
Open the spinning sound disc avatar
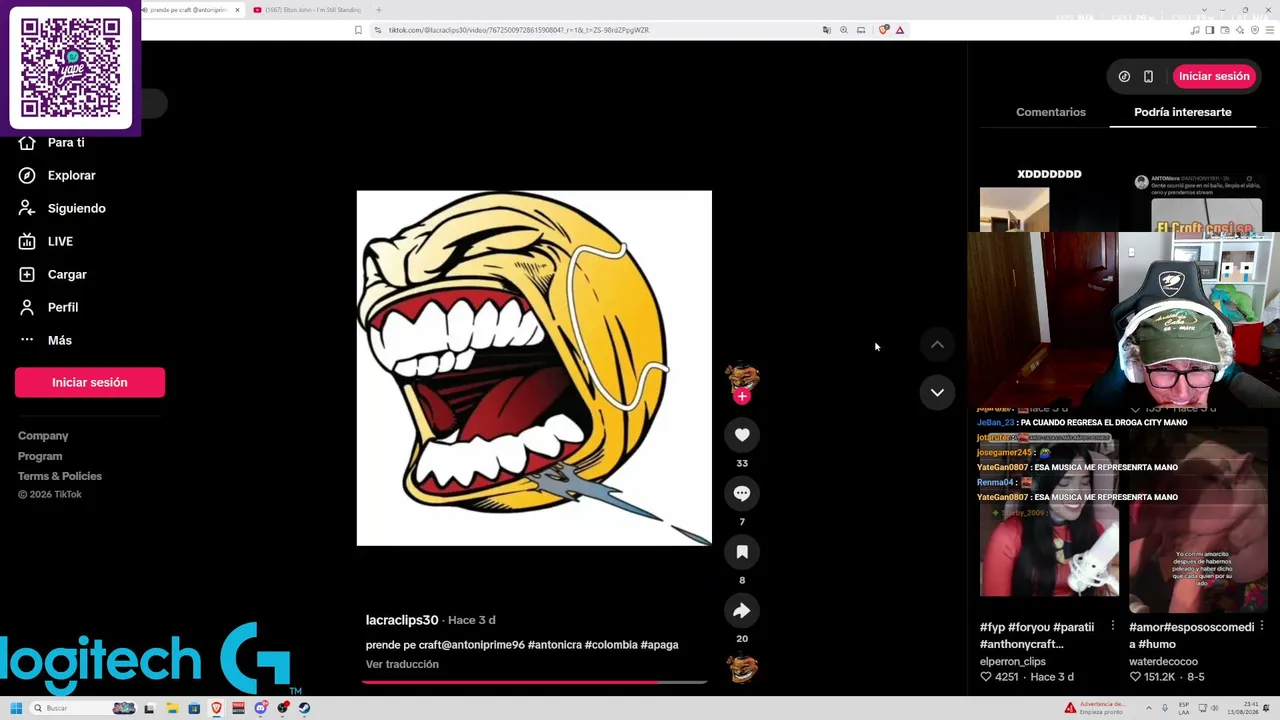742,669
